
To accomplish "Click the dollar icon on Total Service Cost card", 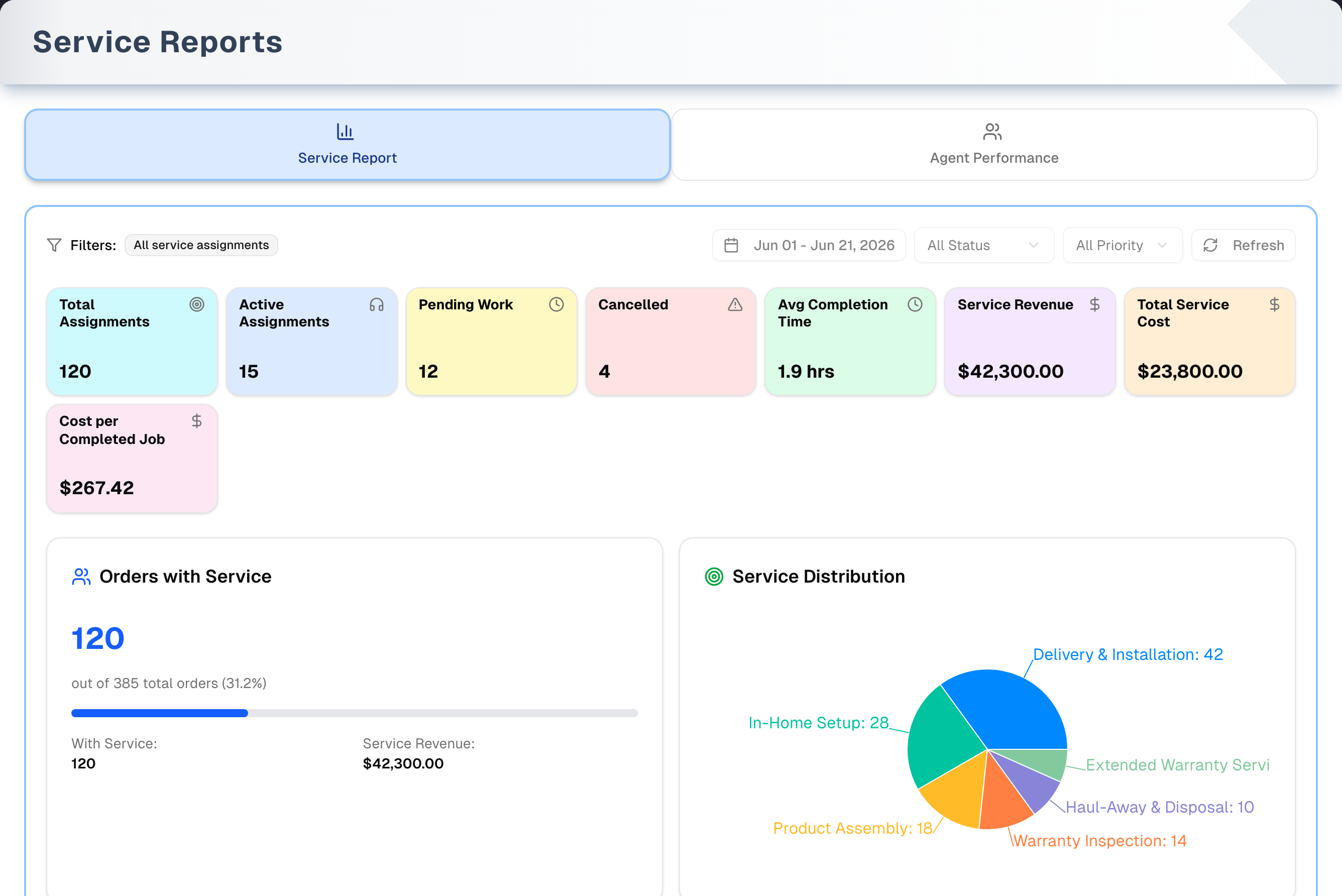I will point(1275,304).
